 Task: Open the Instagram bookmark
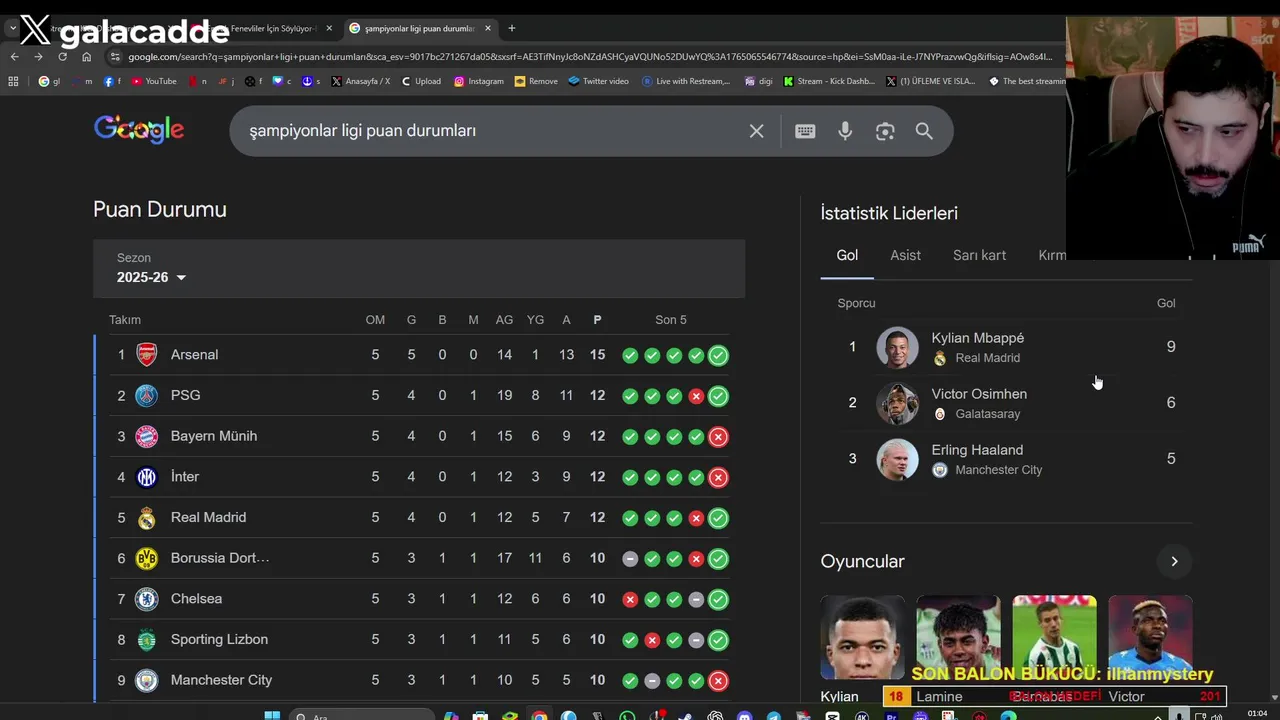[479, 81]
